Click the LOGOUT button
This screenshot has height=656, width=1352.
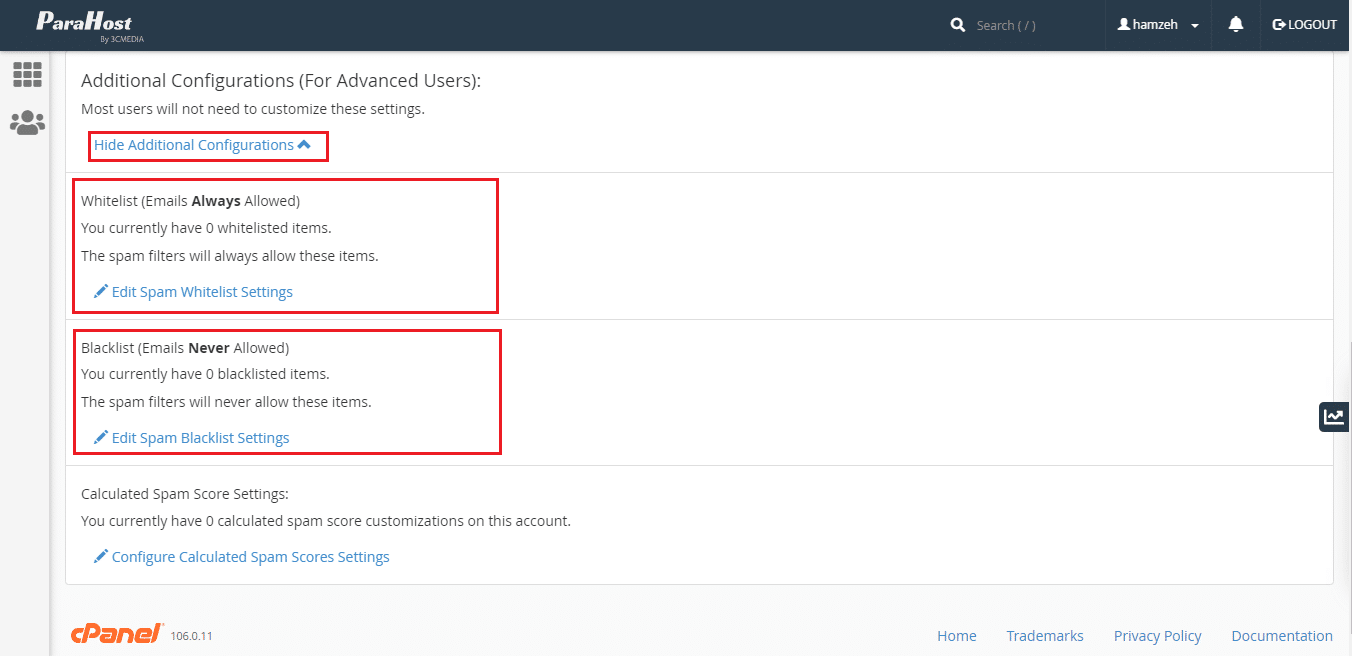[x=1304, y=25]
